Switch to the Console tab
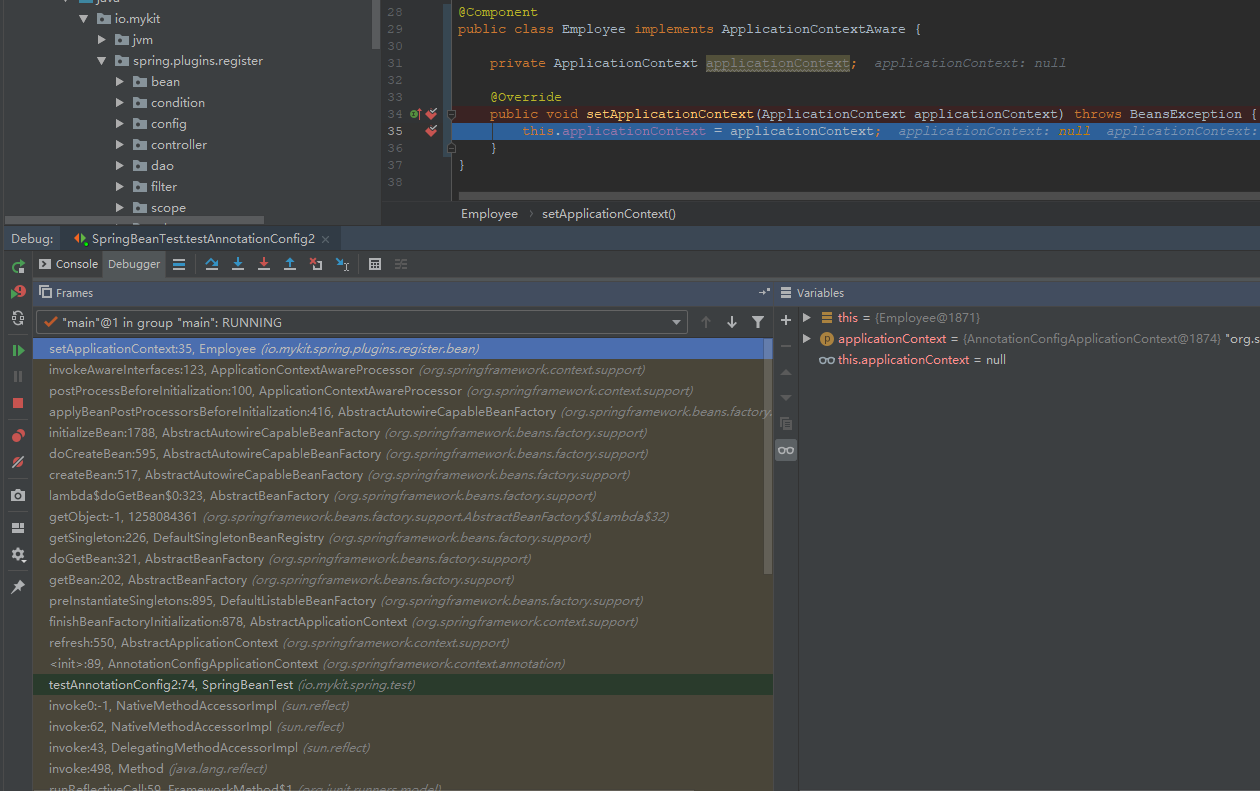 pos(69,264)
